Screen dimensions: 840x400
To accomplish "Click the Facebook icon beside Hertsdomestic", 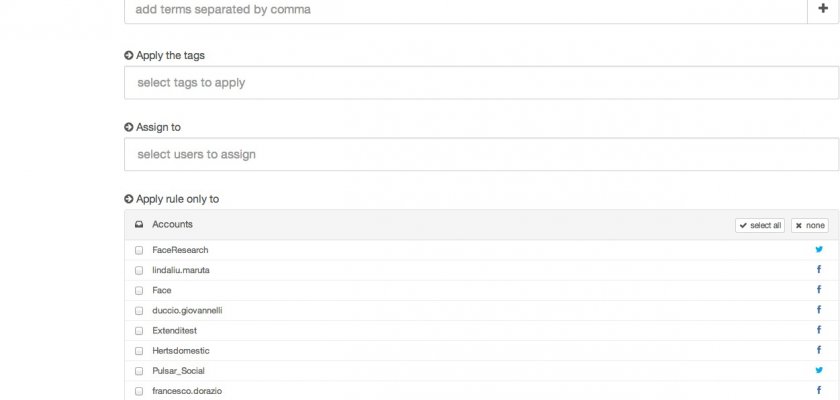I will tap(819, 350).
